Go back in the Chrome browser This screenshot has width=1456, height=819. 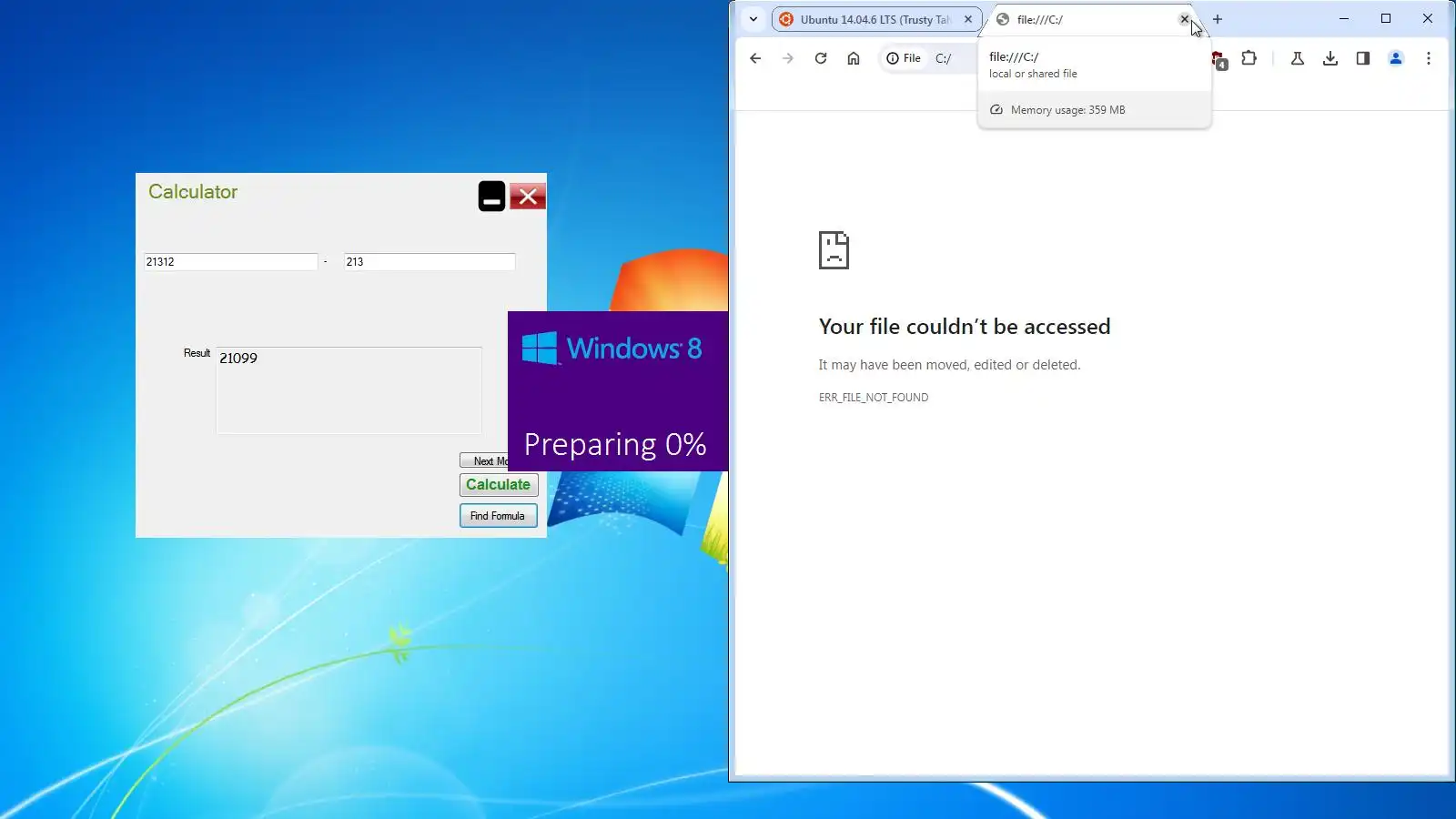pyautogui.click(x=755, y=58)
